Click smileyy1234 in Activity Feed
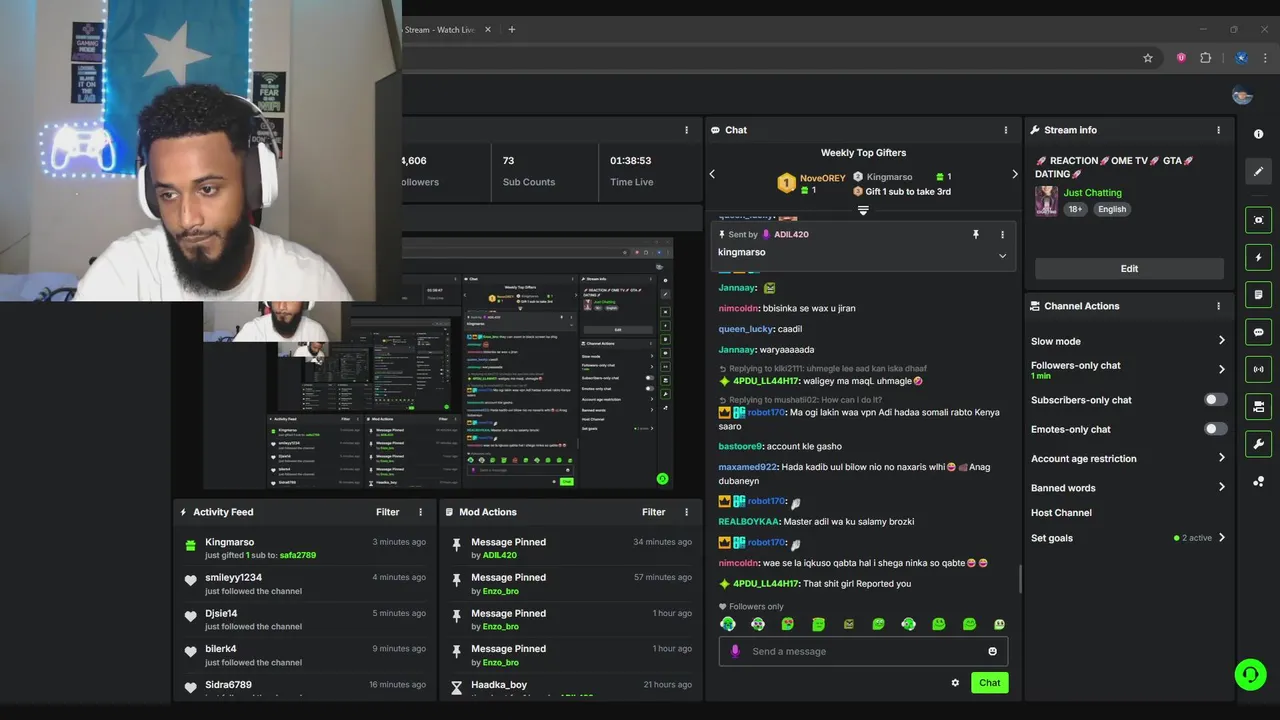The height and width of the screenshot is (720, 1280). pyautogui.click(x=234, y=577)
